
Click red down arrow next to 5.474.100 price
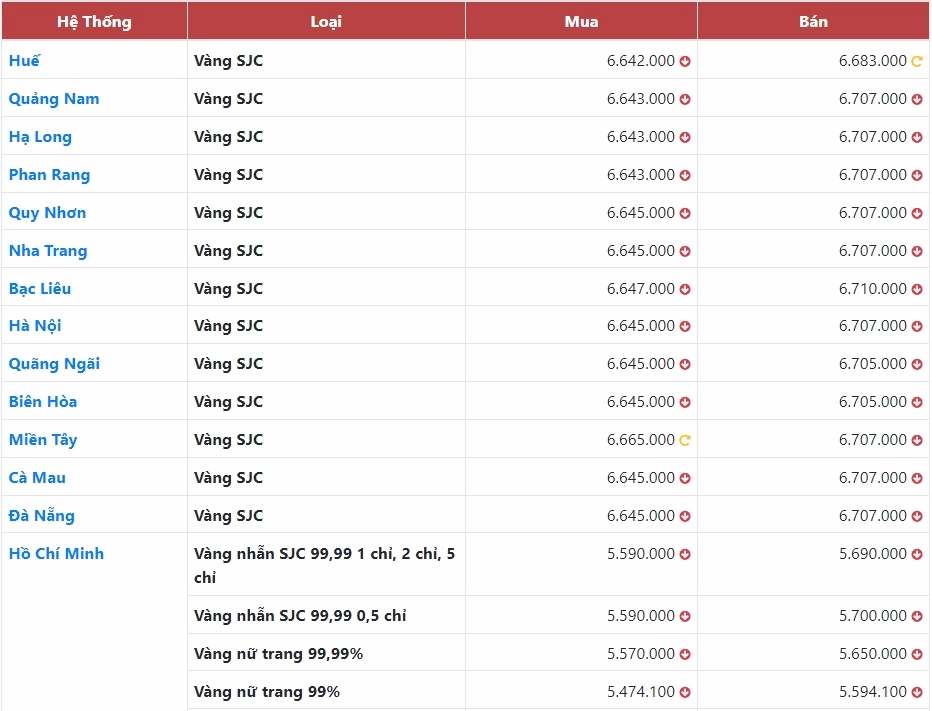click(685, 693)
